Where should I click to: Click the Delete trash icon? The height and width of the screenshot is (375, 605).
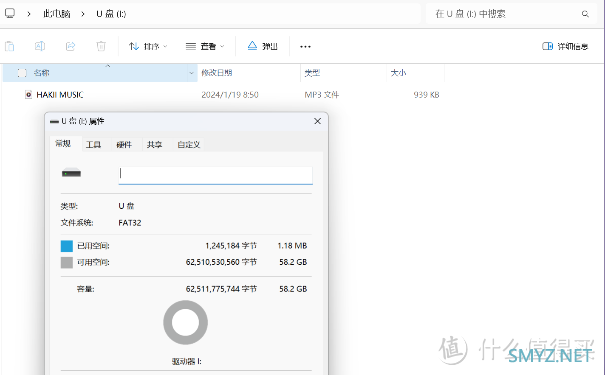101,46
